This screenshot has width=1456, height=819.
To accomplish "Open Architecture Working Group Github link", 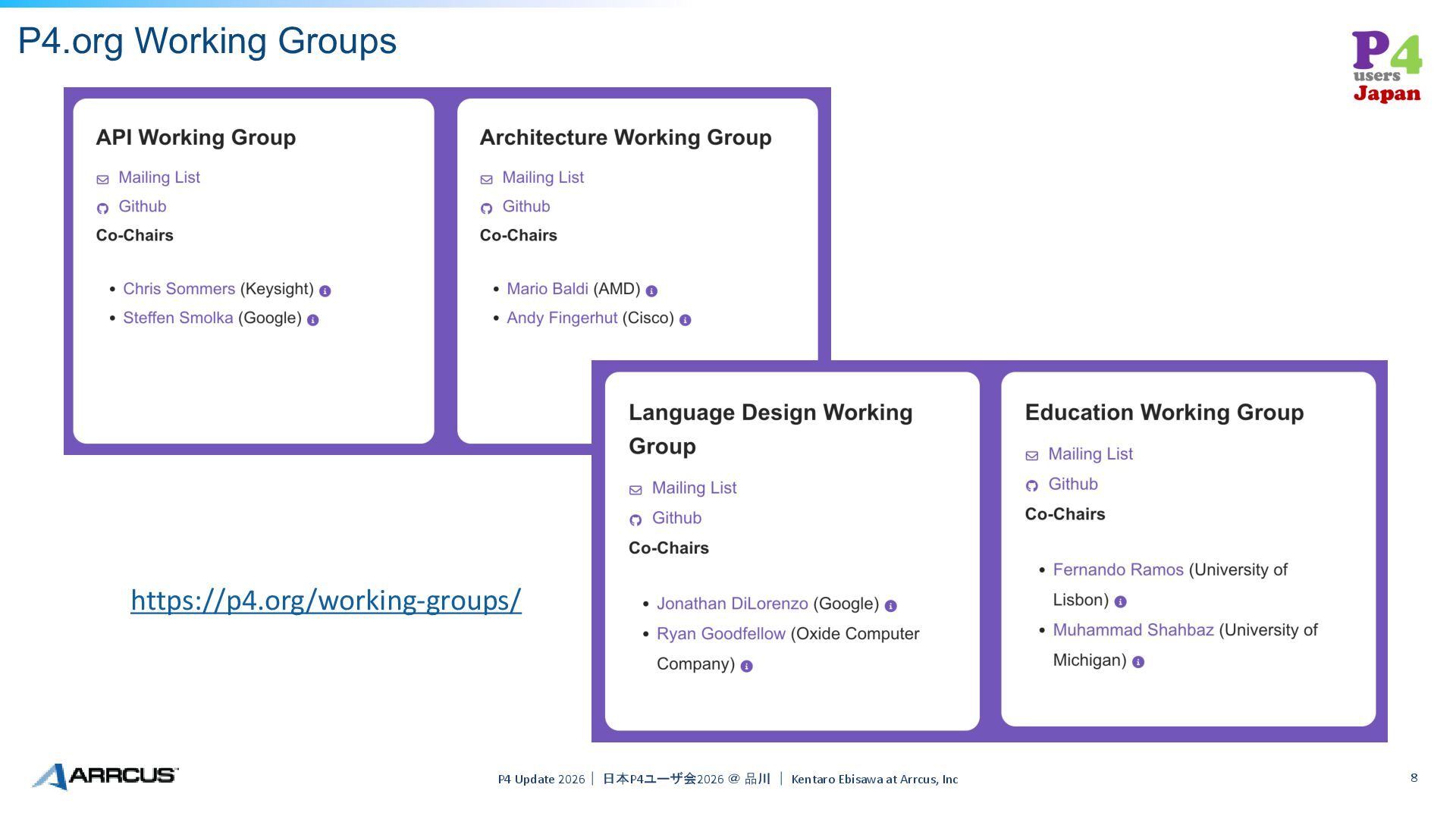I will [x=526, y=206].
